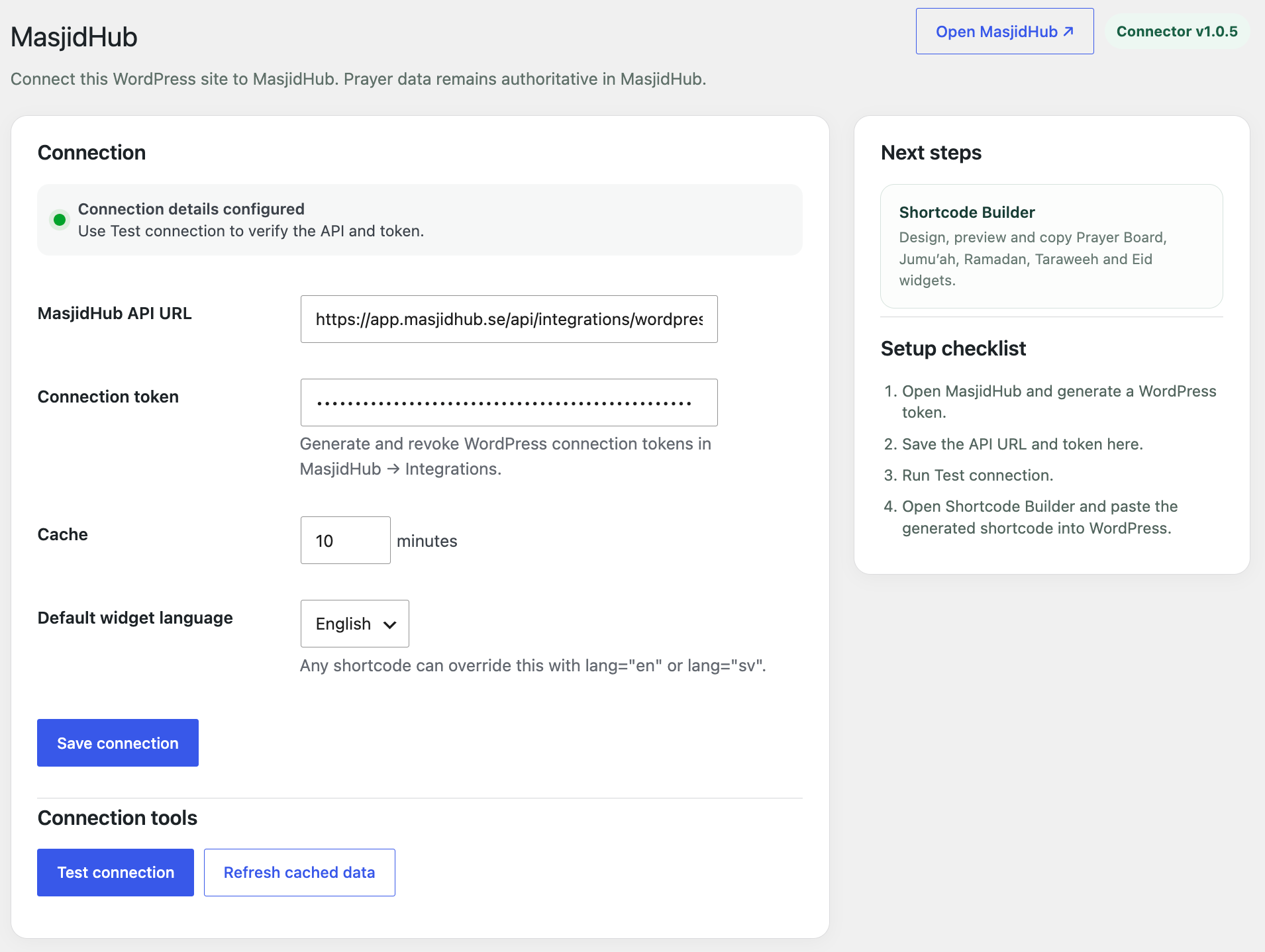1265x952 pixels.
Task: Click 'Generate and revoke WordPress connection tokens' help text
Action: (x=505, y=456)
